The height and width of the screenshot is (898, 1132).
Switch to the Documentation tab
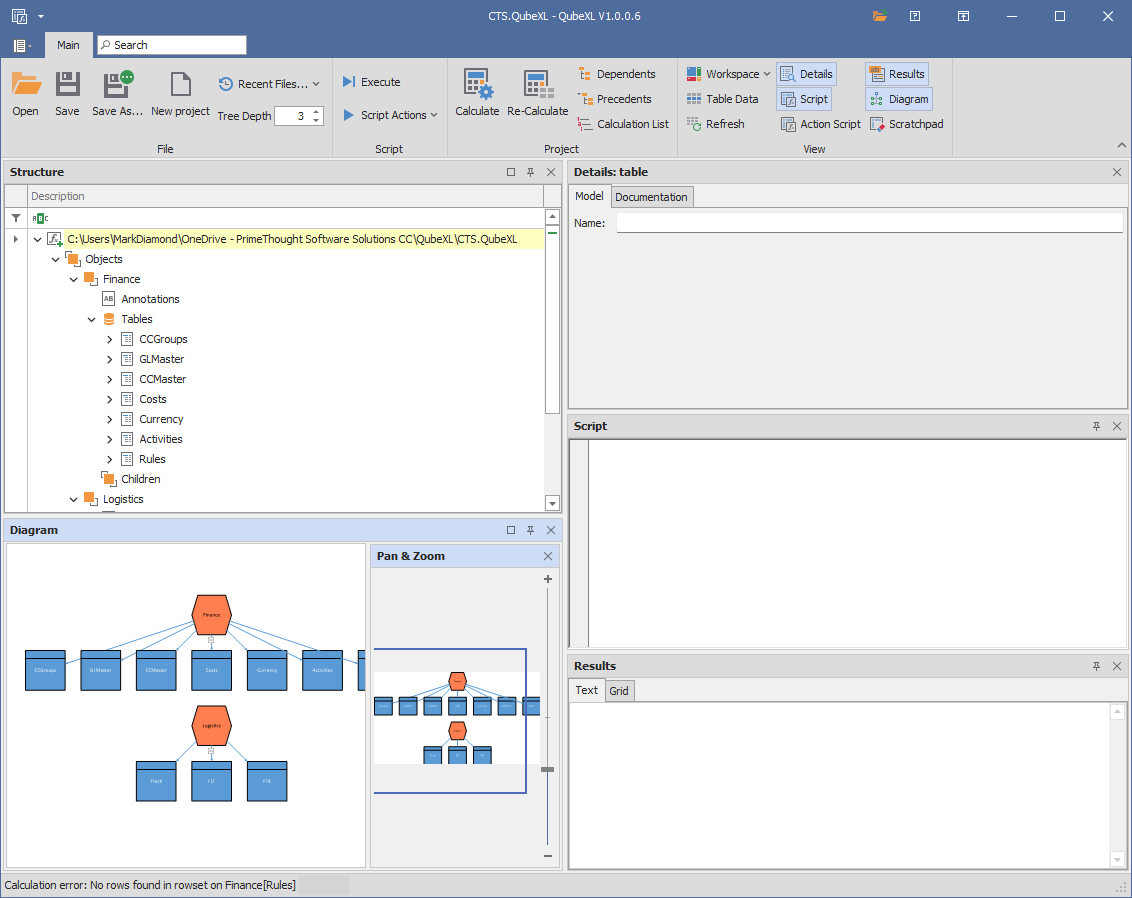coord(651,197)
